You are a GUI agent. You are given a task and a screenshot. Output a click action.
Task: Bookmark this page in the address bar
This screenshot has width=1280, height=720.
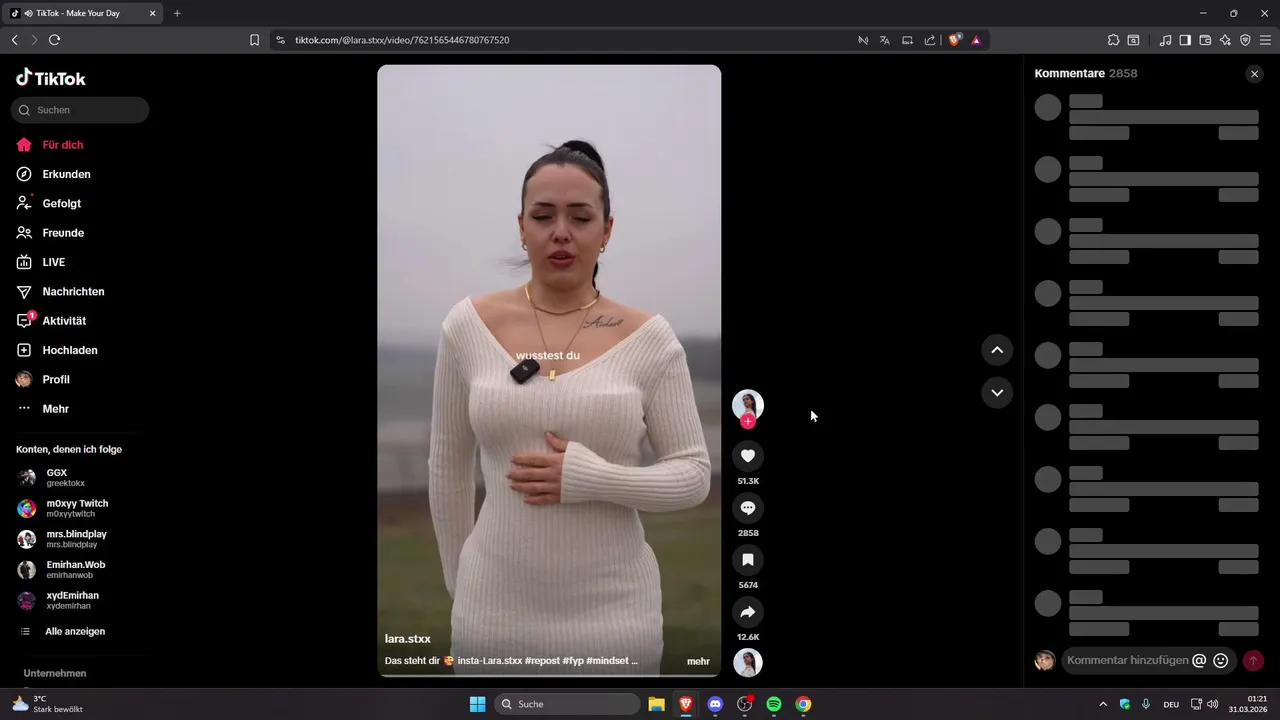[254, 40]
